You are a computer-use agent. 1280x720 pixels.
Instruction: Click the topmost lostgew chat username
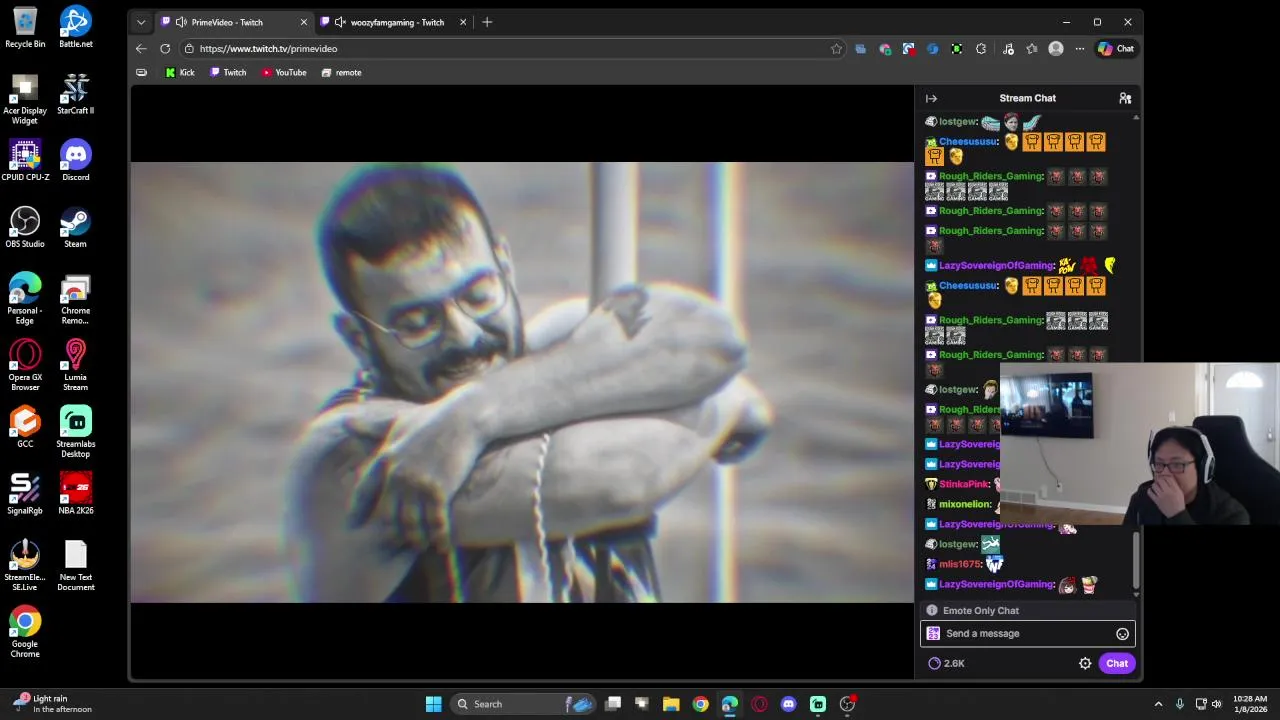pos(957,122)
